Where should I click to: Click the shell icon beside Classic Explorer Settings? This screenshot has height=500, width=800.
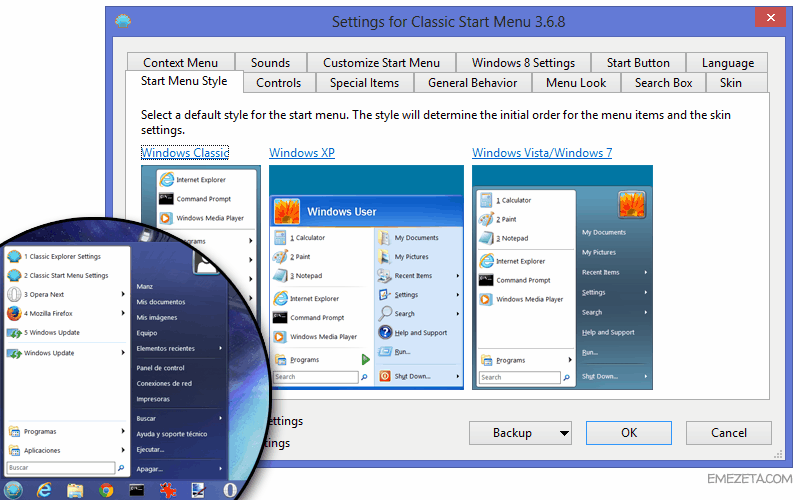pos(14,256)
